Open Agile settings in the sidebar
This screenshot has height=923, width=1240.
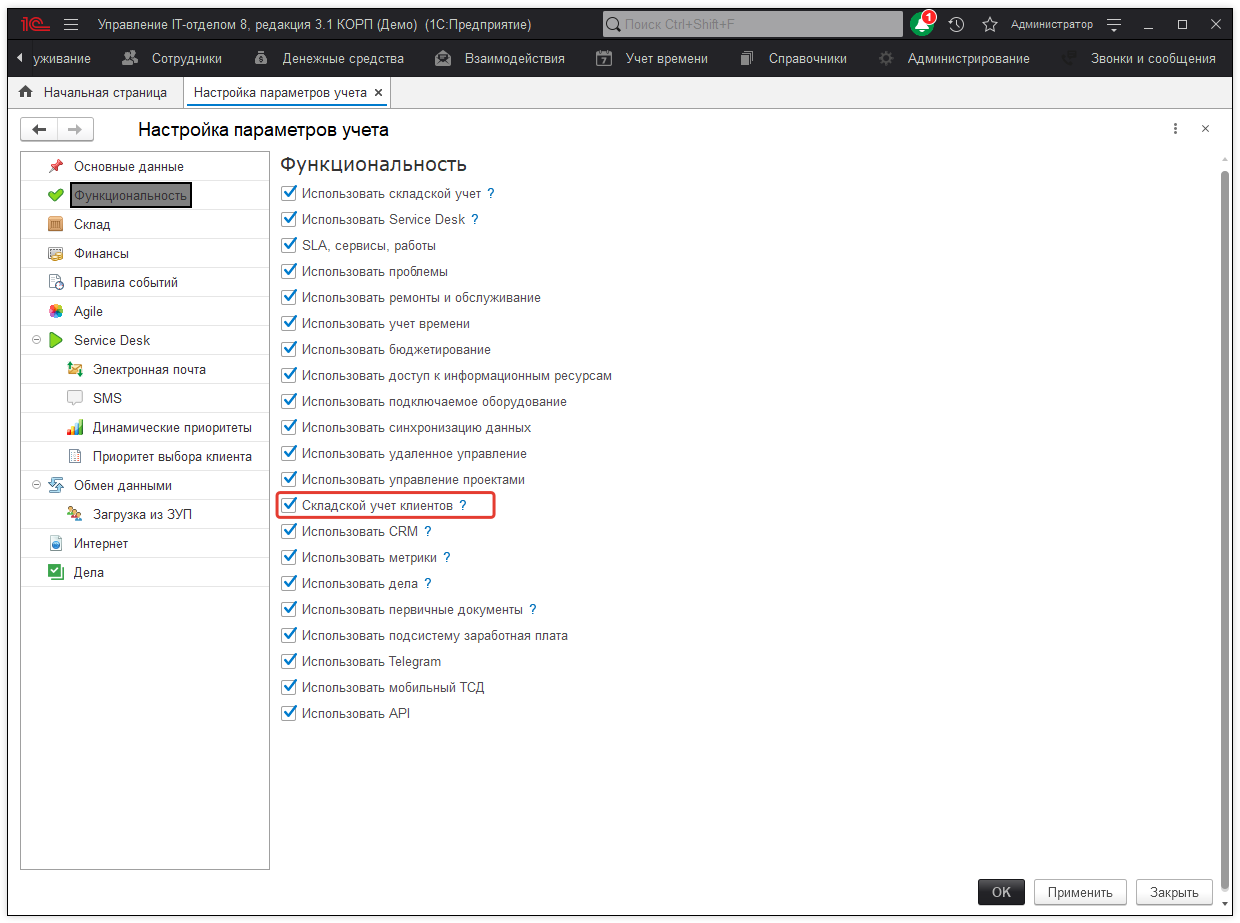coord(88,311)
